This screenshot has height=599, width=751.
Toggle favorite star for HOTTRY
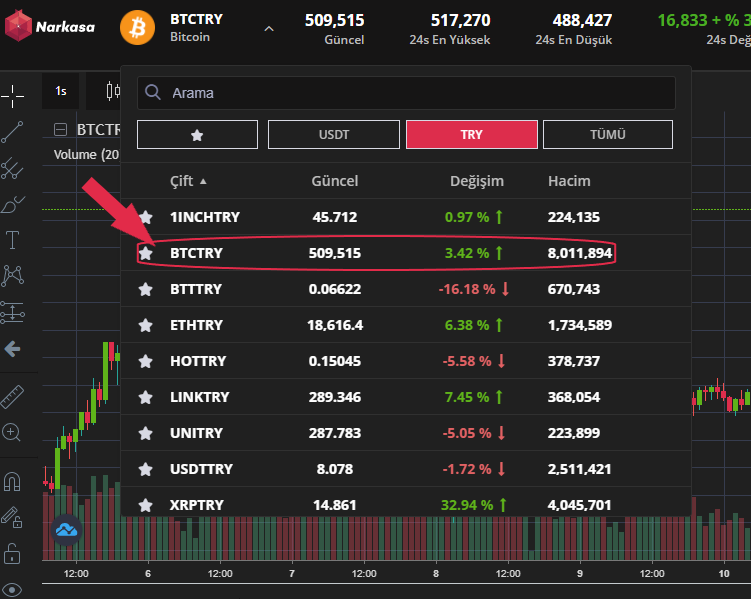point(146,362)
